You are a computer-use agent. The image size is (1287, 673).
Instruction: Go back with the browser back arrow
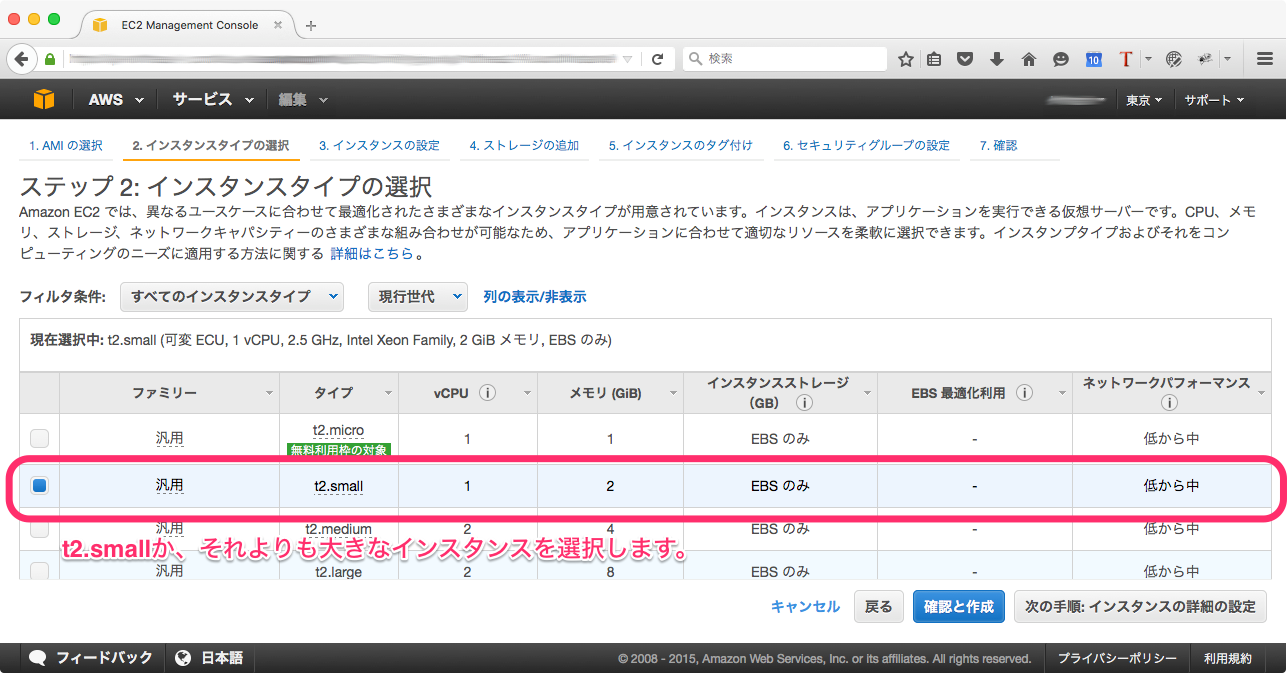pos(22,59)
